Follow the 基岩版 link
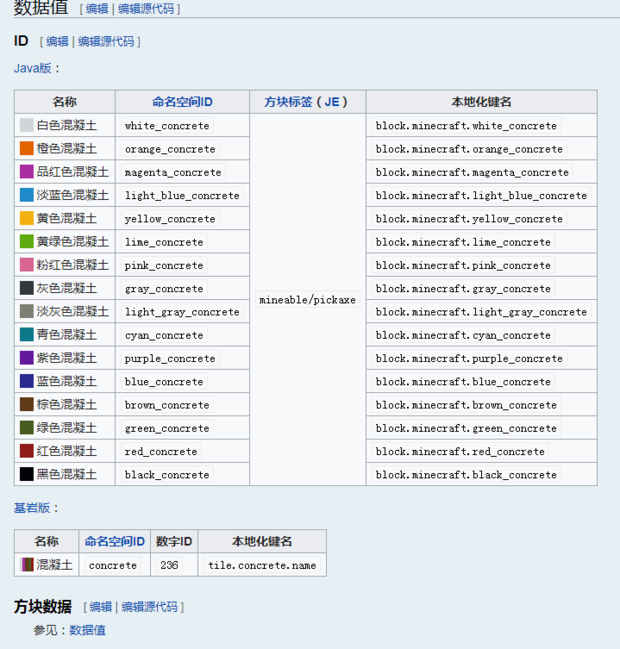The height and width of the screenshot is (649, 620). coord(32,508)
